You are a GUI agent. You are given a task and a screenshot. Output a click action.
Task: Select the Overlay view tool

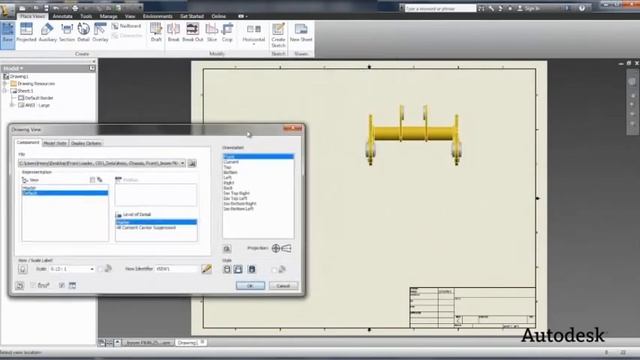[100, 33]
